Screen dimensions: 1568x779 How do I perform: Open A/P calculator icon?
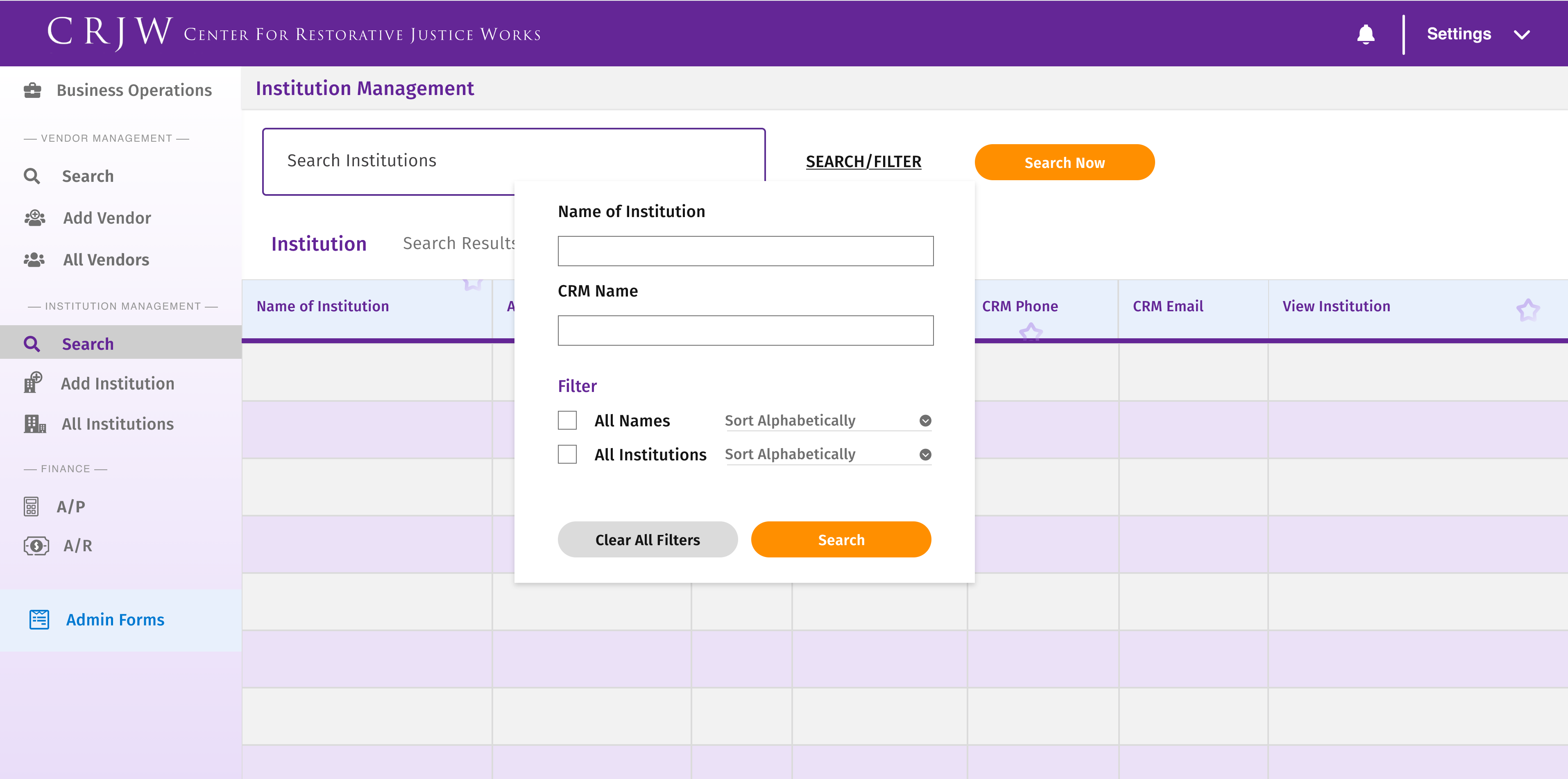pos(31,506)
